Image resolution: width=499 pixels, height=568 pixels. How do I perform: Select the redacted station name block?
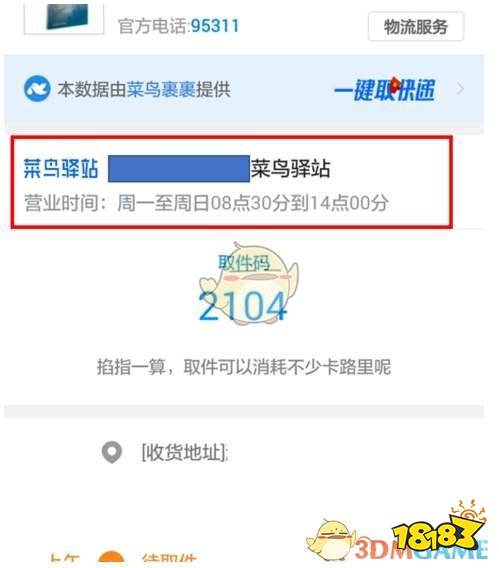click(x=179, y=168)
